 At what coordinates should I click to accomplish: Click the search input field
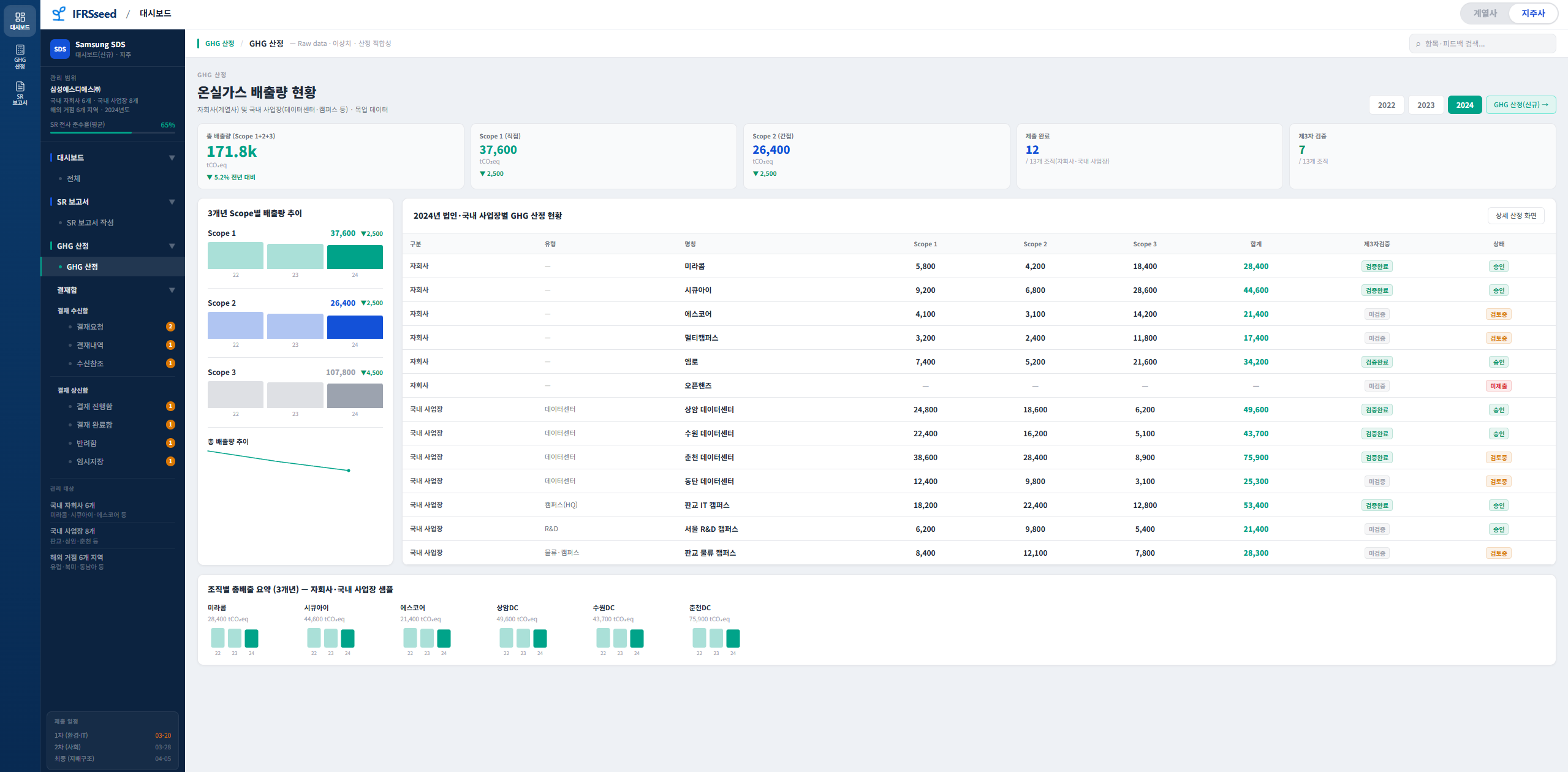coord(1482,44)
